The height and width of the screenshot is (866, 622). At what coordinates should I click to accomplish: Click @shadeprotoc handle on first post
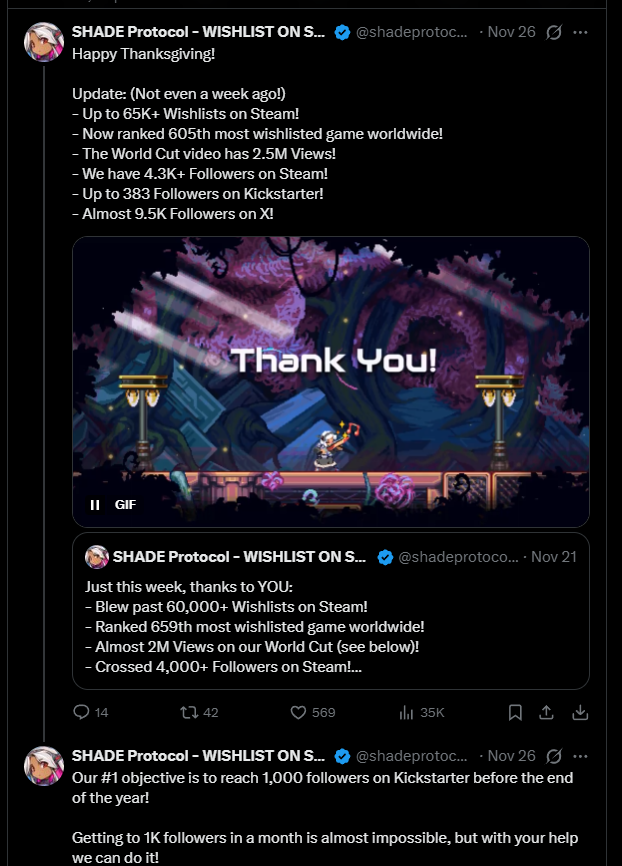click(x=412, y=32)
